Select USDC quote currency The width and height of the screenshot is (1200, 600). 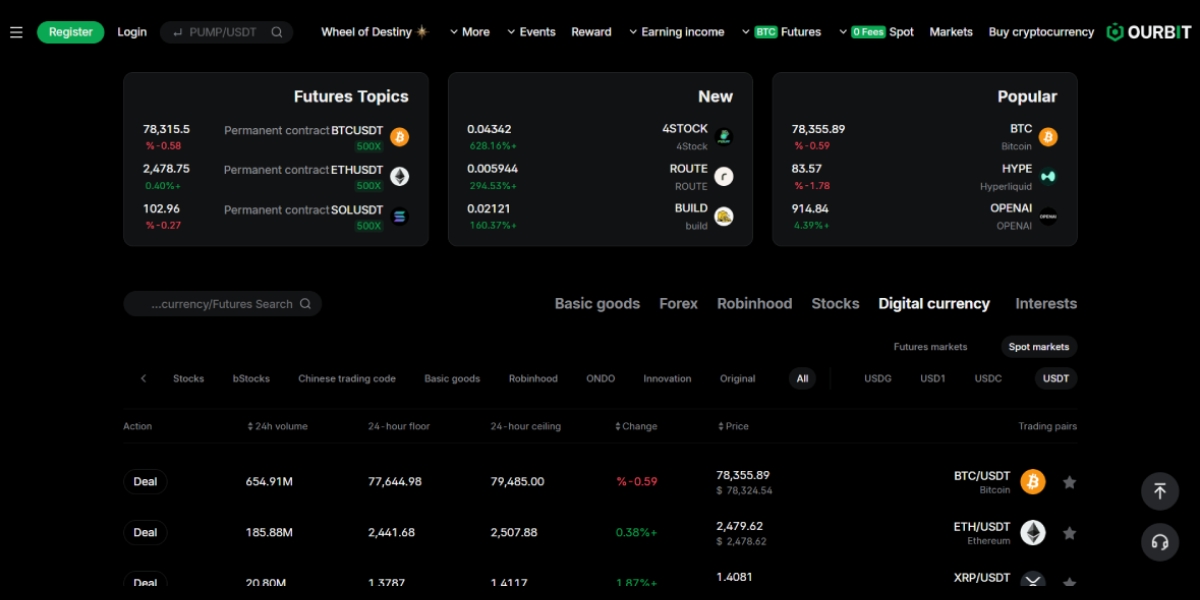(988, 379)
